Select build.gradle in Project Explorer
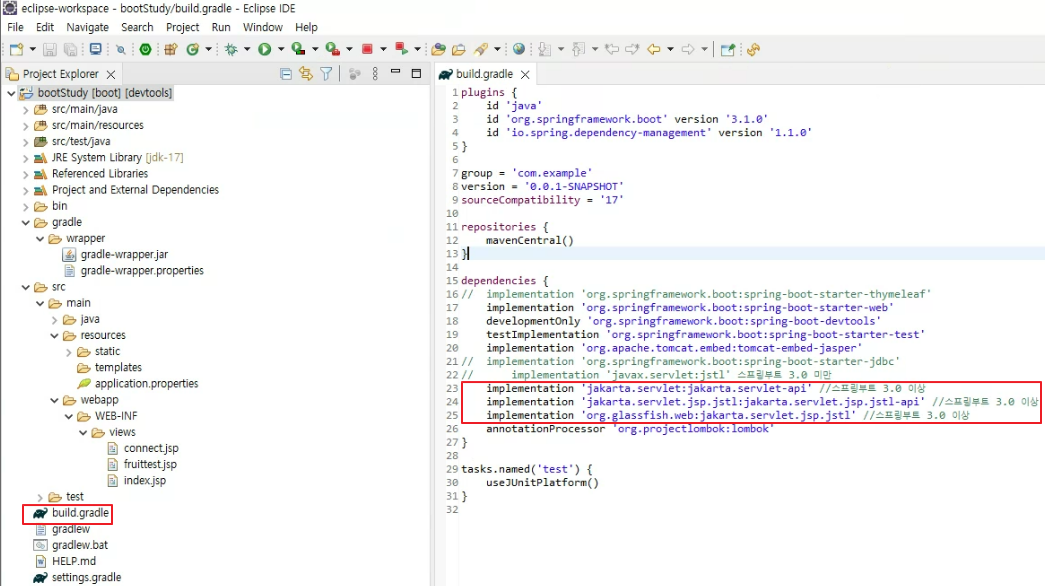 tap(80, 513)
